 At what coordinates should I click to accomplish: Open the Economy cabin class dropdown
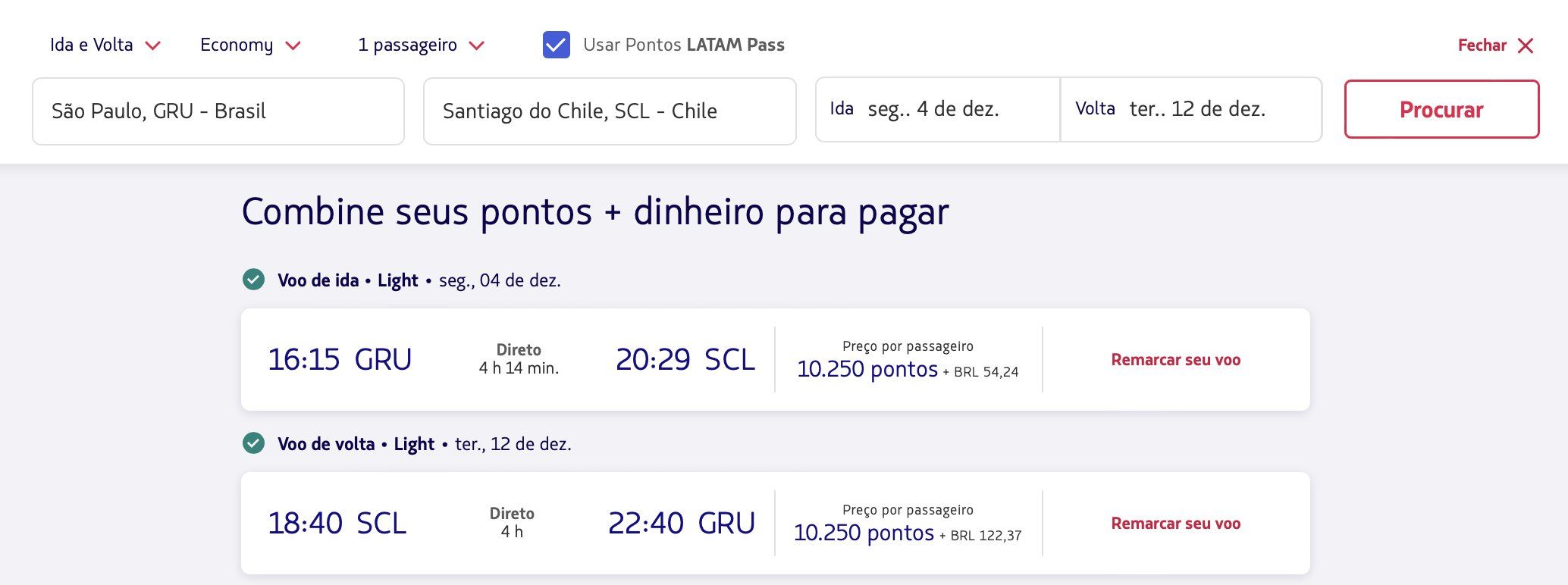250,45
